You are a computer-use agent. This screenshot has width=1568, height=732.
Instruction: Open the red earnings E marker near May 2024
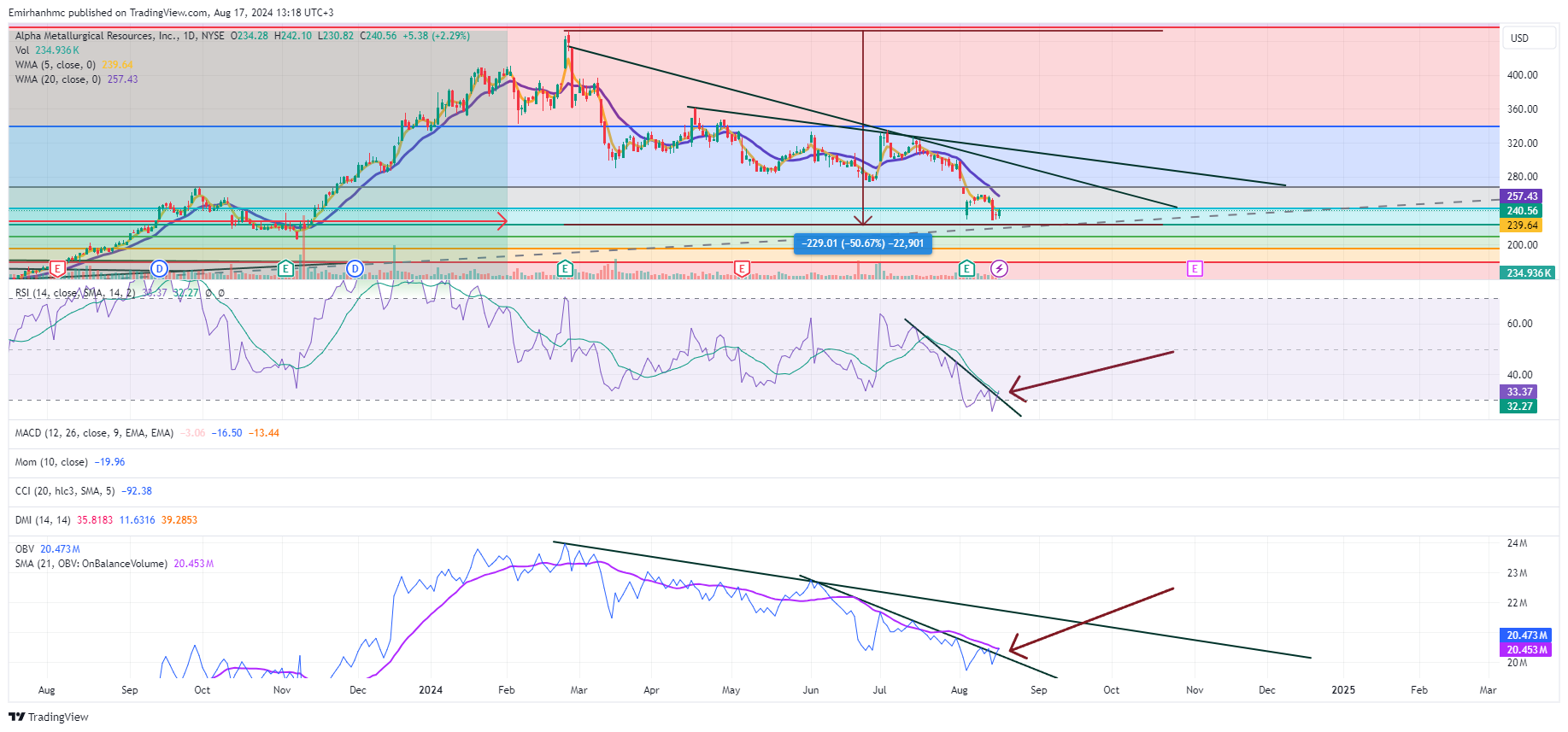tap(742, 269)
